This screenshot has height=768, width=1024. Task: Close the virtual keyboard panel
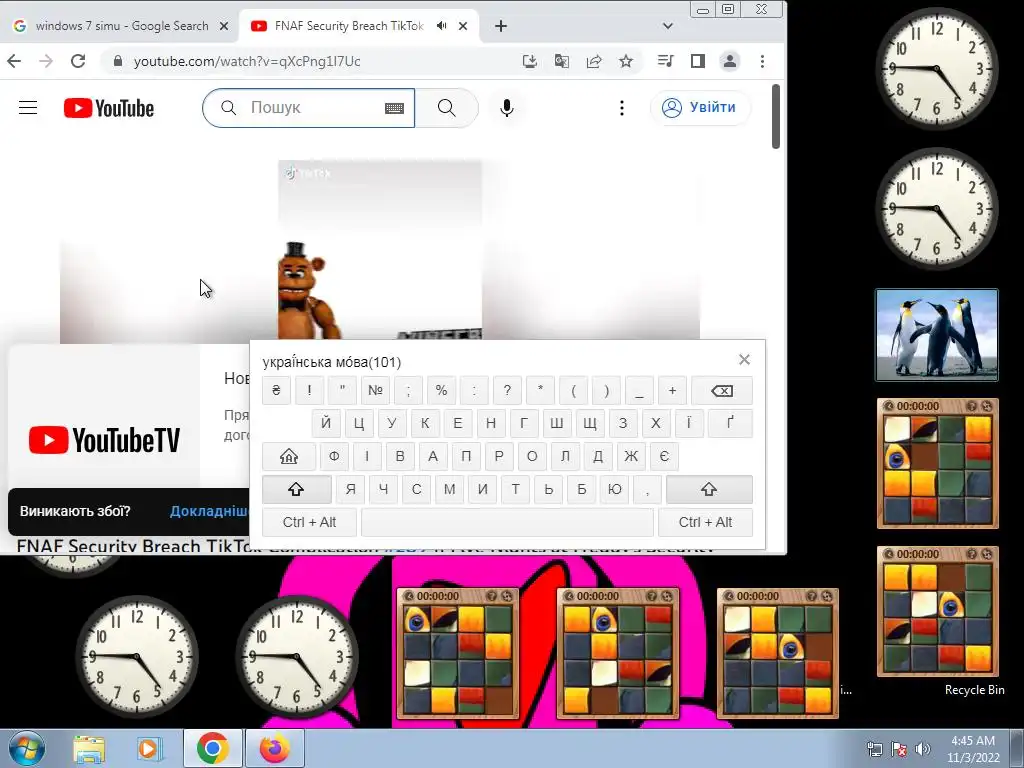click(x=744, y=360)
